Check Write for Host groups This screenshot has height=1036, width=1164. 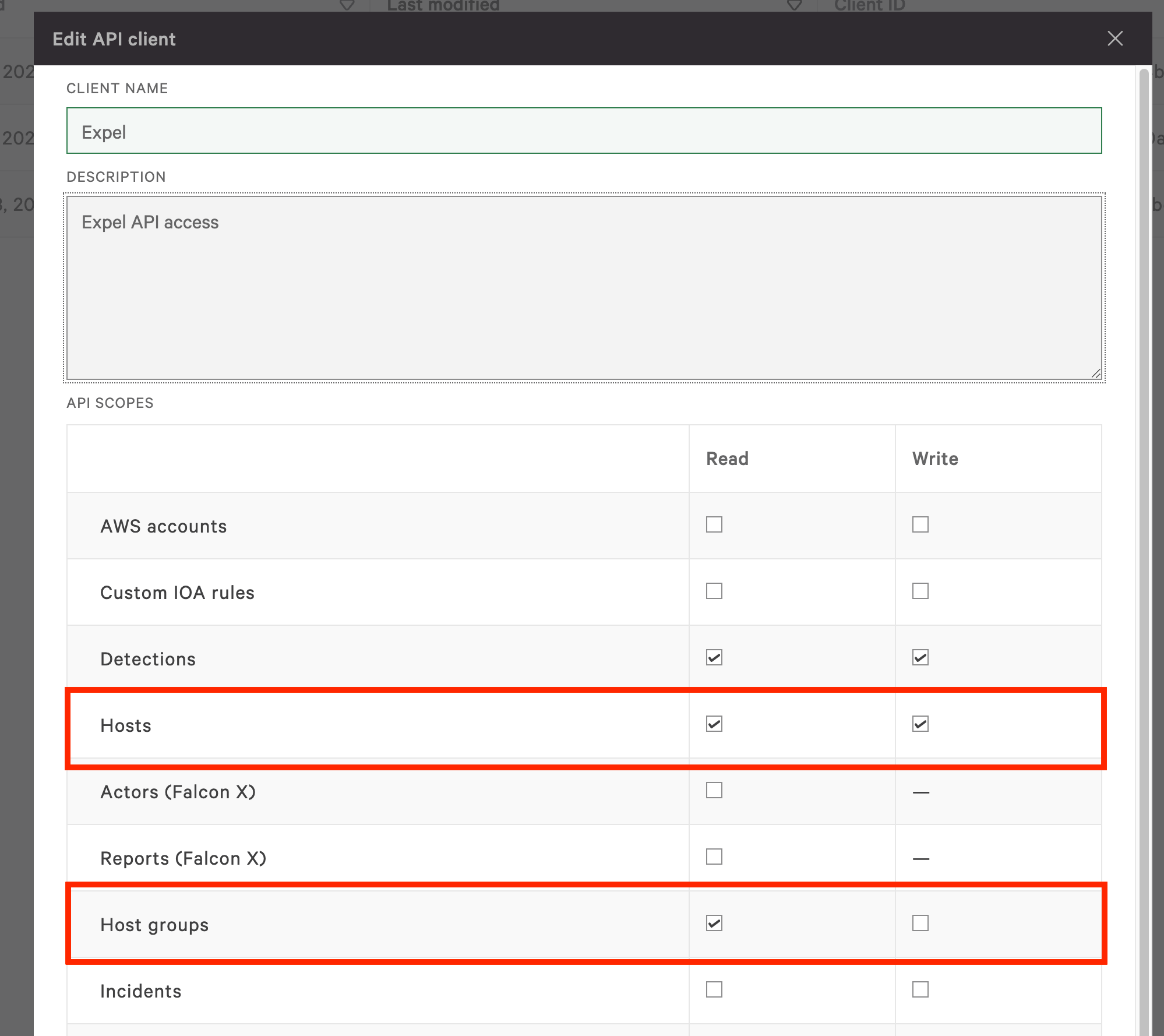click(920, 923)
